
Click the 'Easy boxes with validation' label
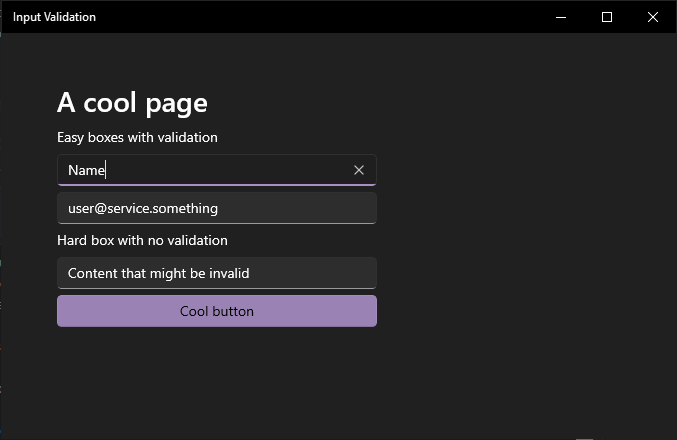(137, 137)
